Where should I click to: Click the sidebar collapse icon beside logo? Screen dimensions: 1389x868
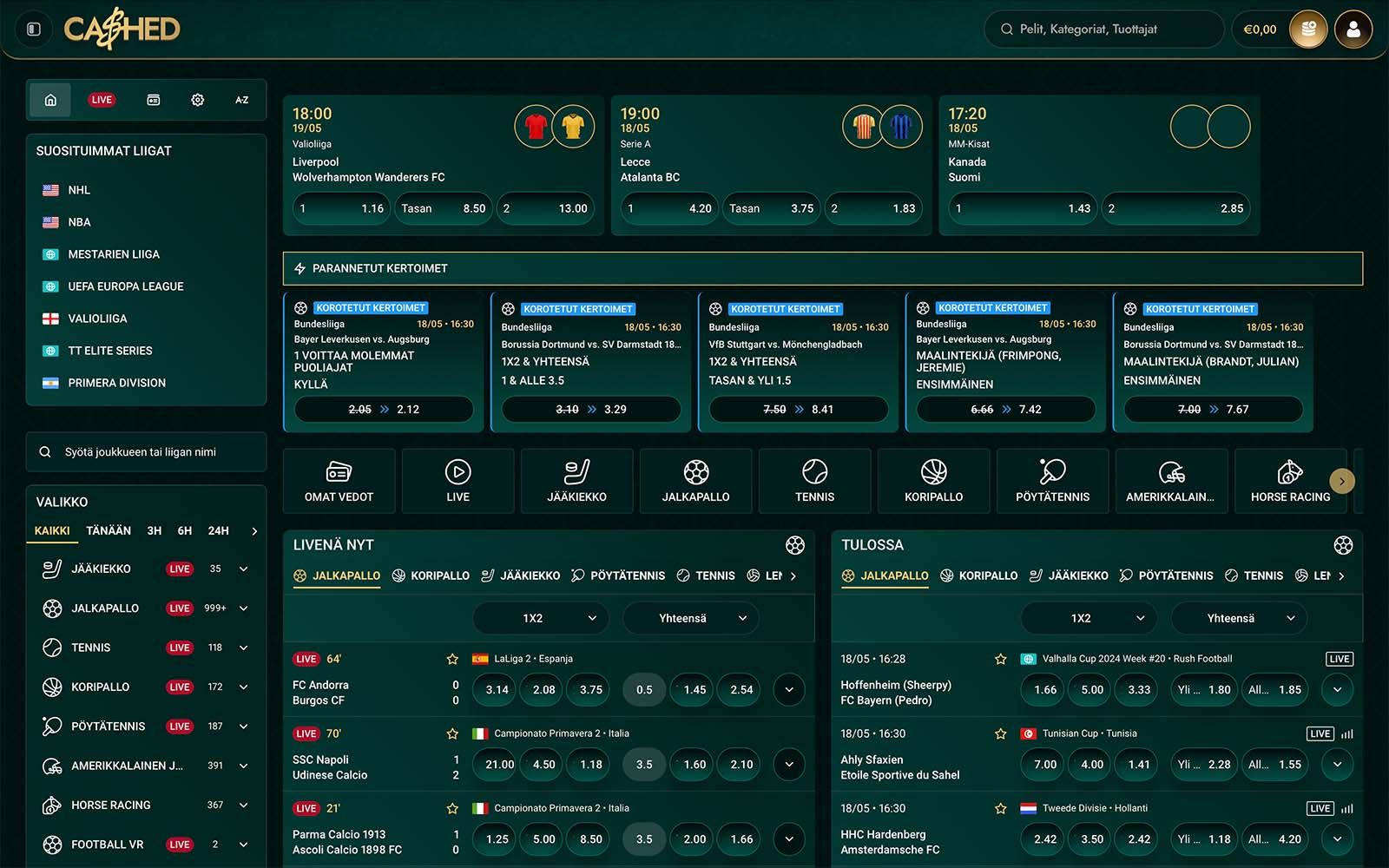[x=34, y=30]
